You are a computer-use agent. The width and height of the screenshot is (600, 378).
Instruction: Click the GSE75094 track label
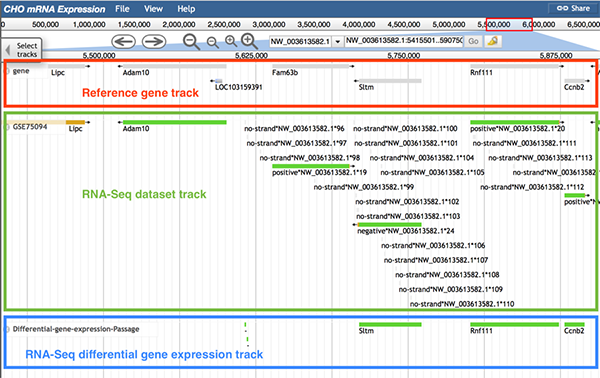coord(30,127)
